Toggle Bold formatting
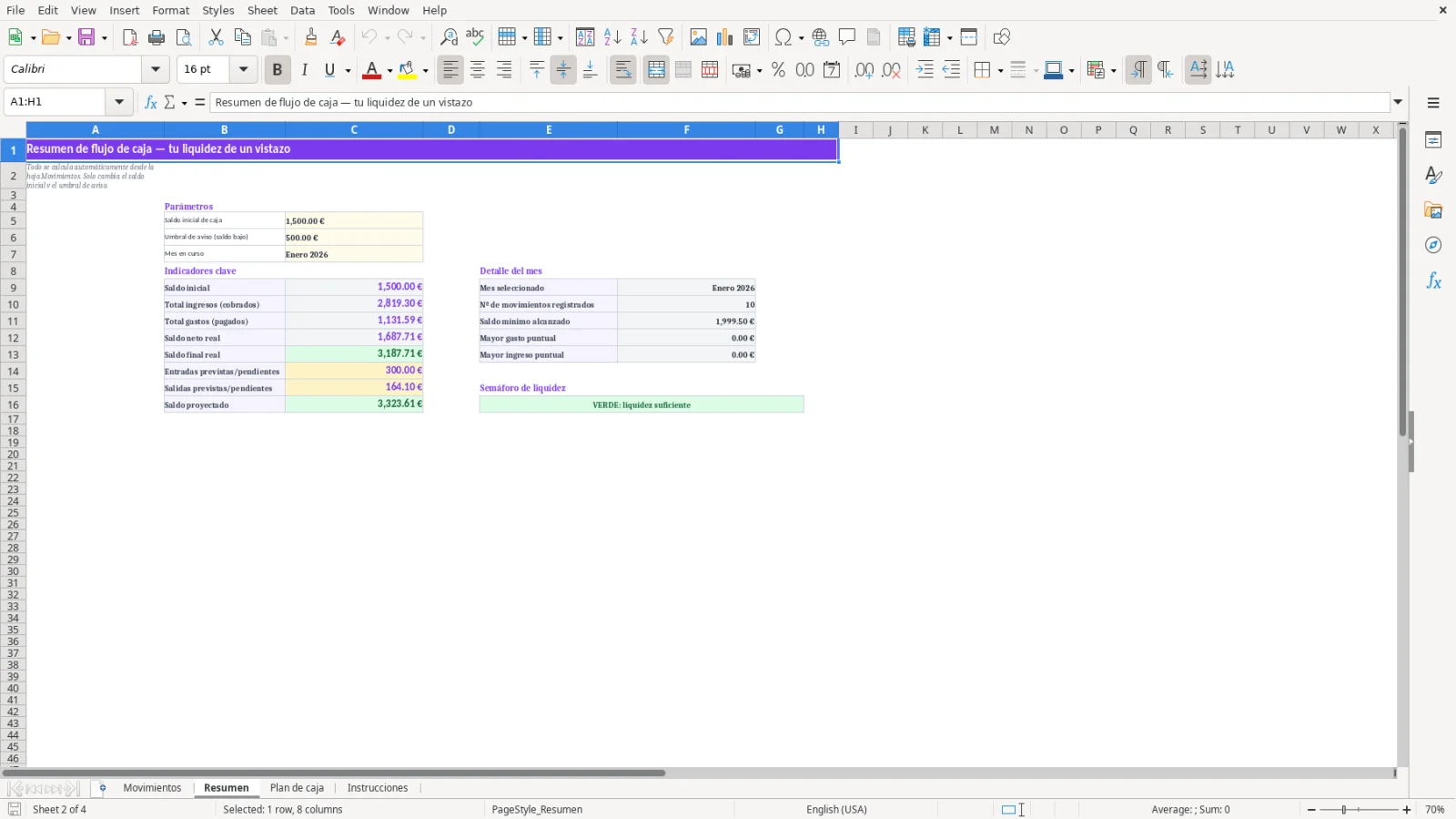This screenshot has height=819, width=1456. (x=278, y=70)
